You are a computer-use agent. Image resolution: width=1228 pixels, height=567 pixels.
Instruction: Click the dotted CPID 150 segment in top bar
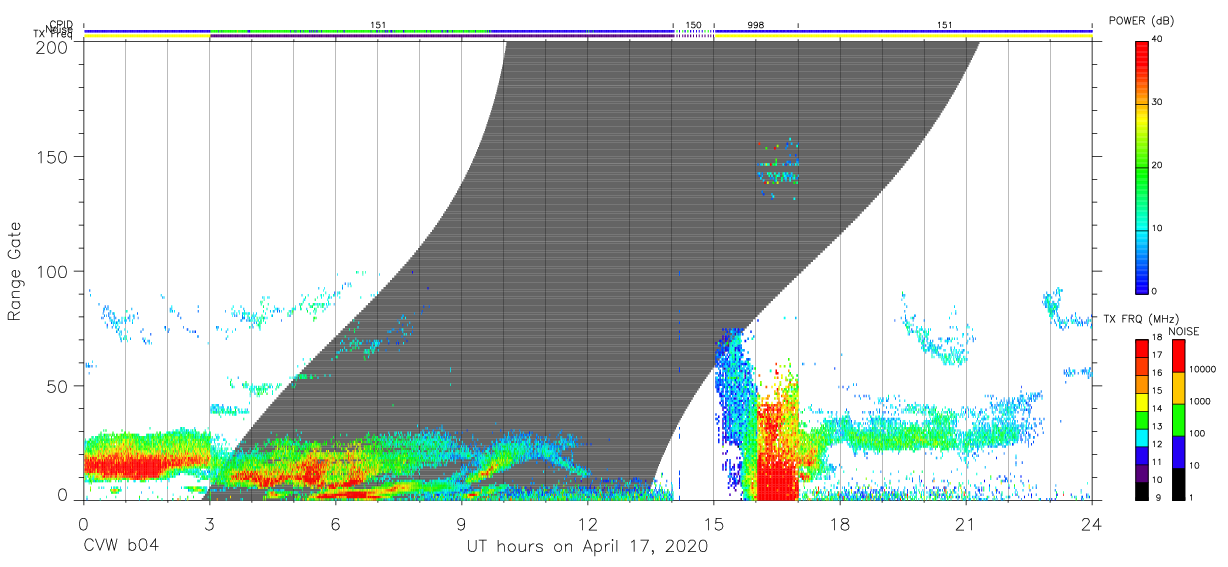click(x=693, y=33)
